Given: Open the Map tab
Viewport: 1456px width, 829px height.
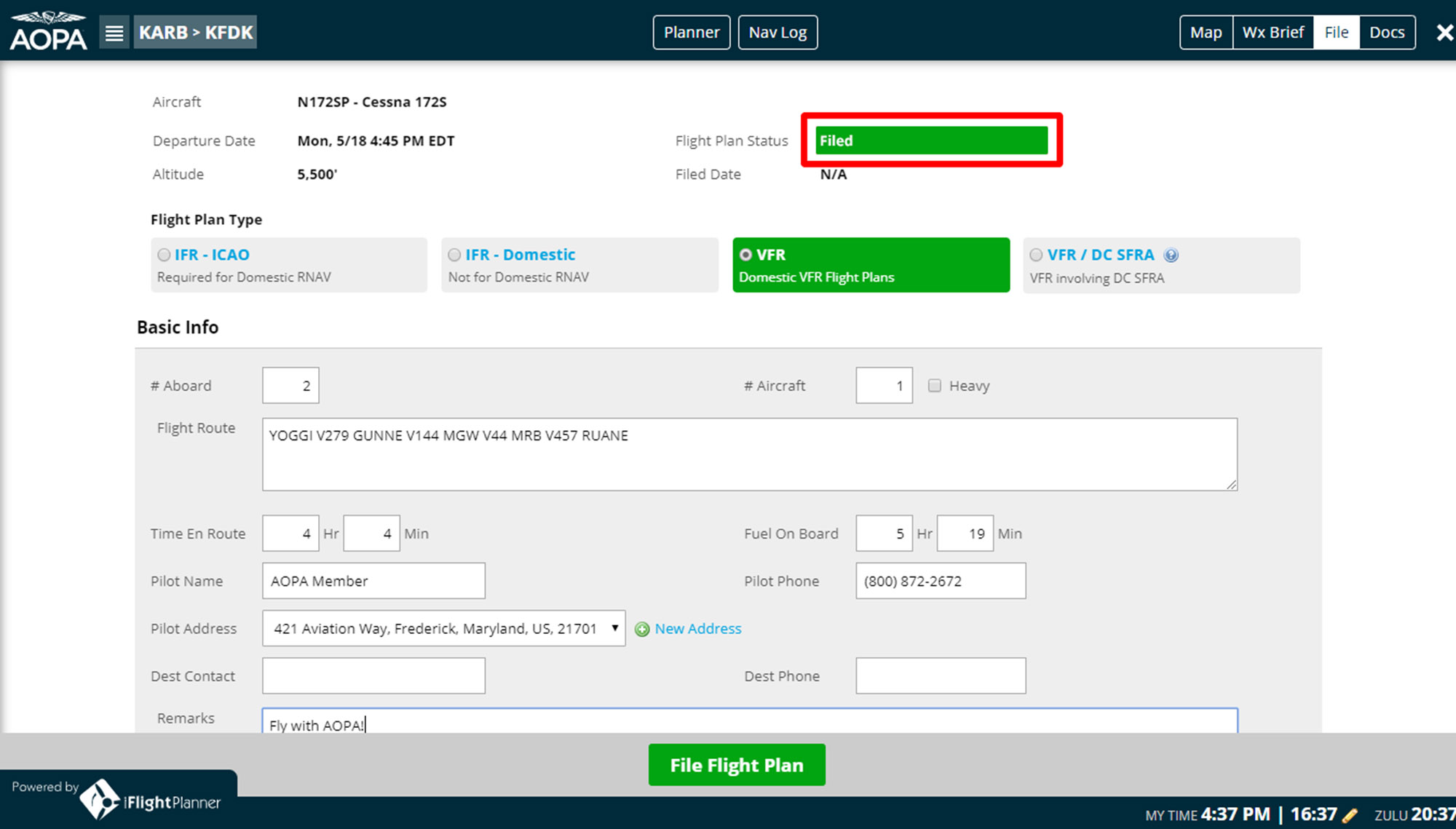Looking at the screenshot, I should click(1206, 33).
